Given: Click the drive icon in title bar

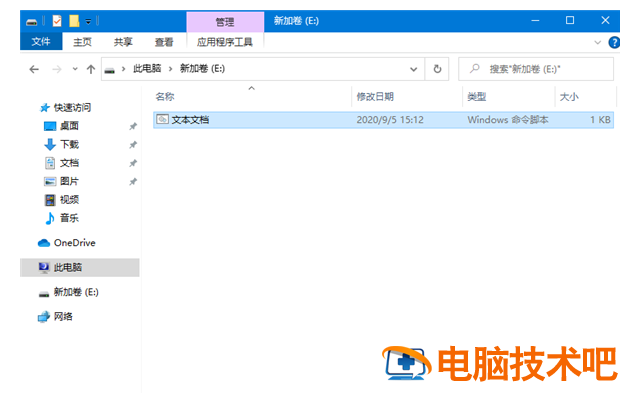Looking at the screenshot, I should click(31, 21).
